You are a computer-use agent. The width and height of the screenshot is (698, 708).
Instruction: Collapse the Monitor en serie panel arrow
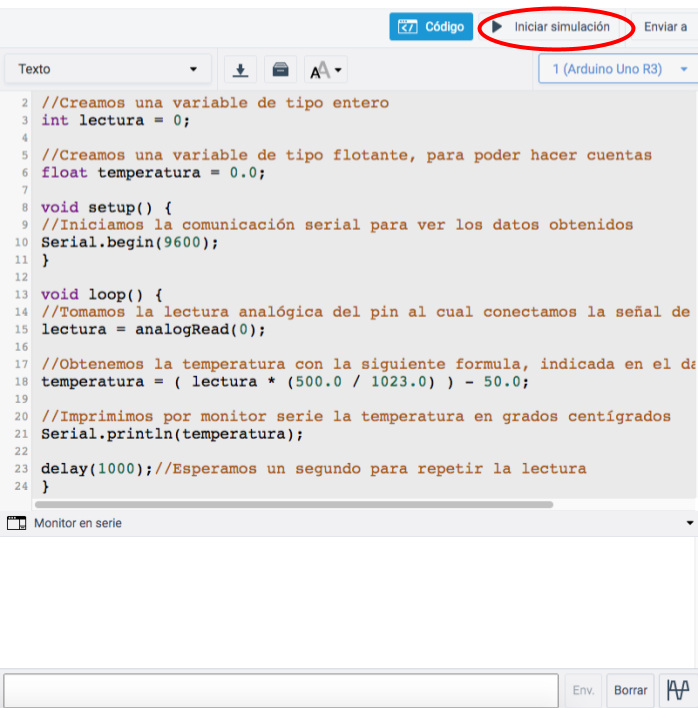click(689, 523)
